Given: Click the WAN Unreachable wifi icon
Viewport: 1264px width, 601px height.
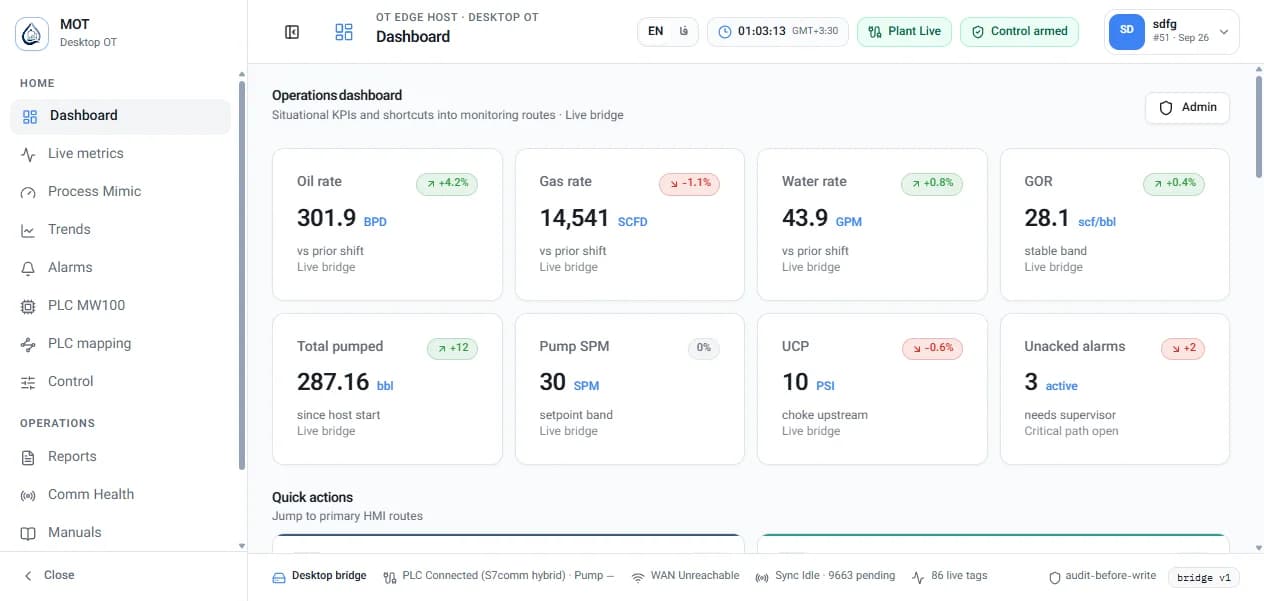Looking at the screenshot, I should (638, 577).
